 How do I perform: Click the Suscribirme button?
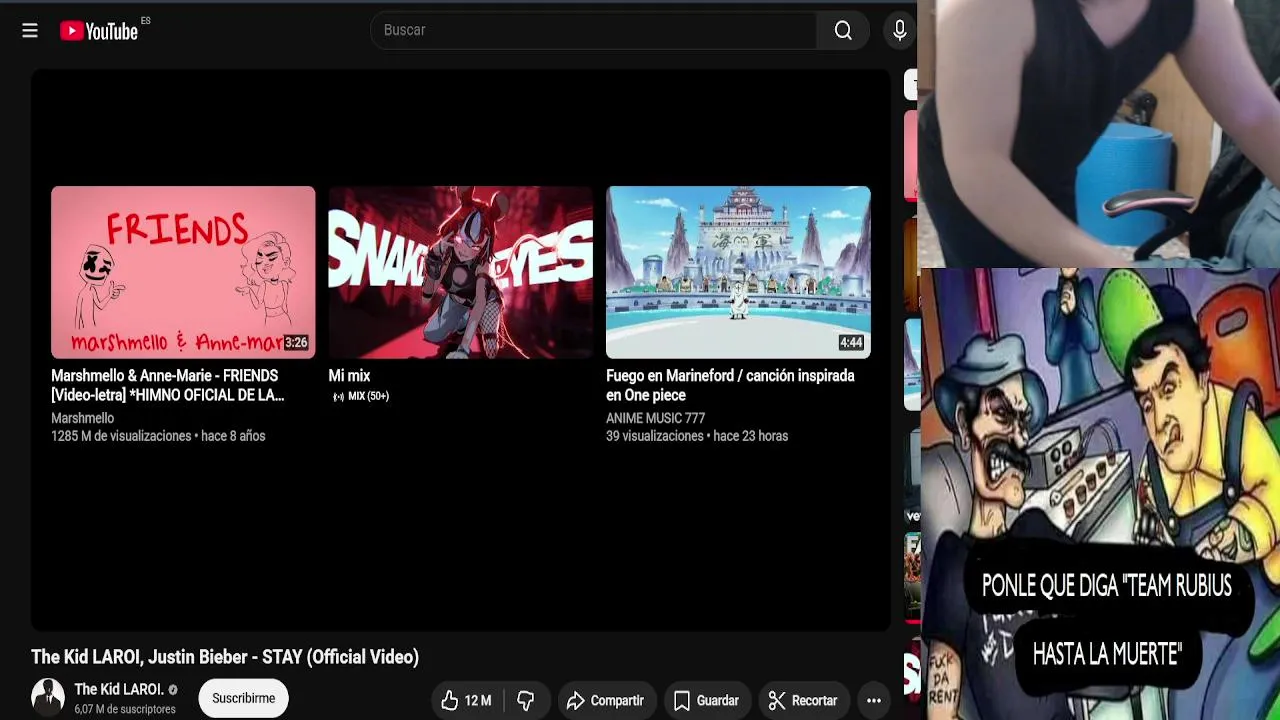(x=243, y=698)
